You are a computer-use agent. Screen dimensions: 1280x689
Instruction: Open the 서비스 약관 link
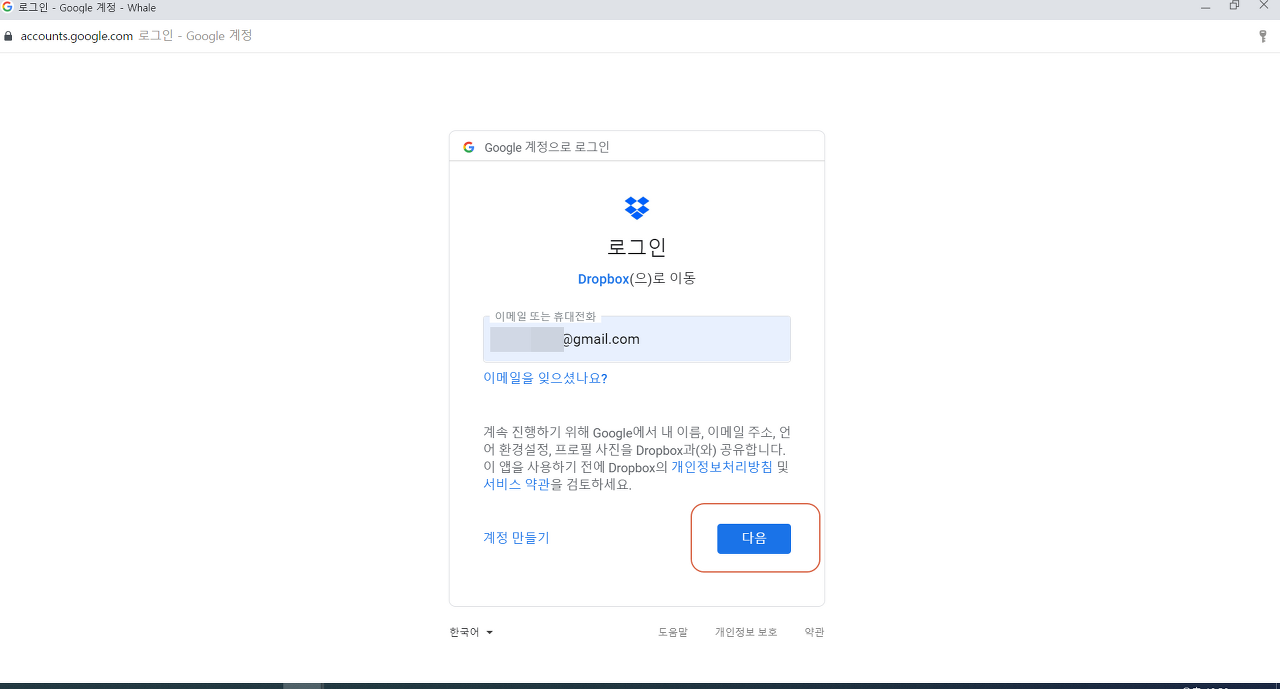[x=516, y=484]
